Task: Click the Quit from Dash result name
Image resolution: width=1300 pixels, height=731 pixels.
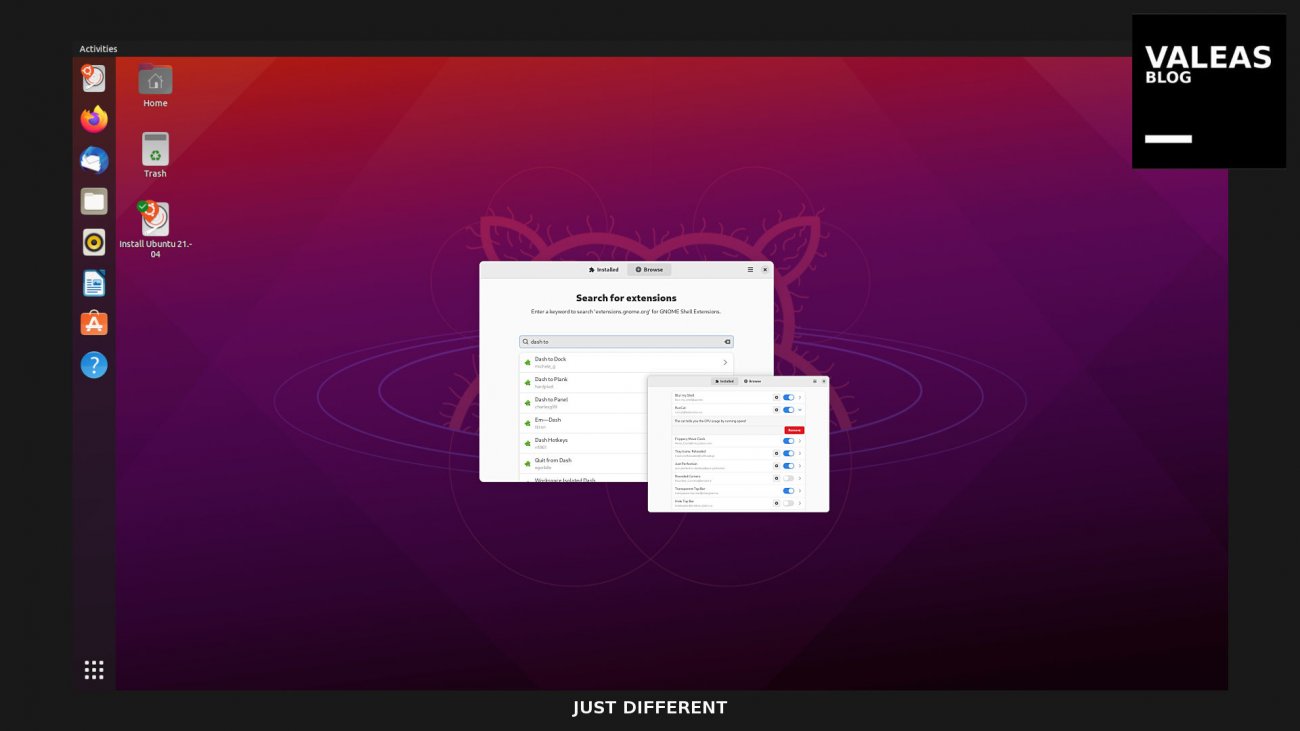Action: click(x=553, y=460)
